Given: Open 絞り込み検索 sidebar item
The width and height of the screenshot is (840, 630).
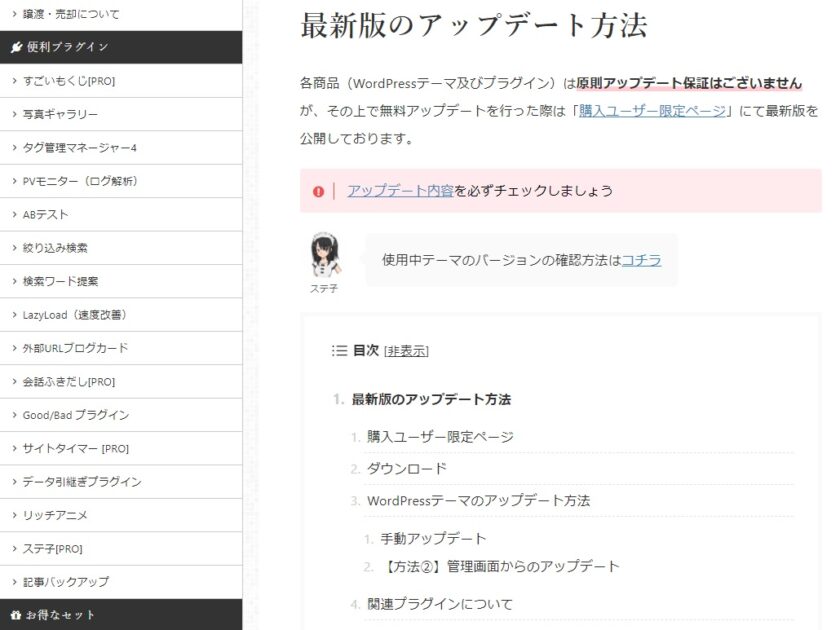Looking at the screenshot, I should [121, 248].
